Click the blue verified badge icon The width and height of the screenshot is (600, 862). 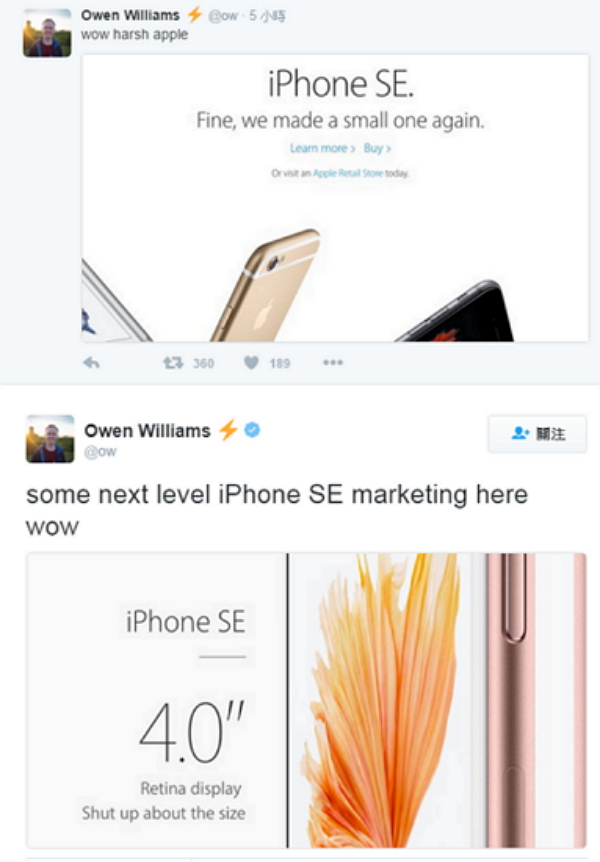pyautogui.click(x=252, y=430)
